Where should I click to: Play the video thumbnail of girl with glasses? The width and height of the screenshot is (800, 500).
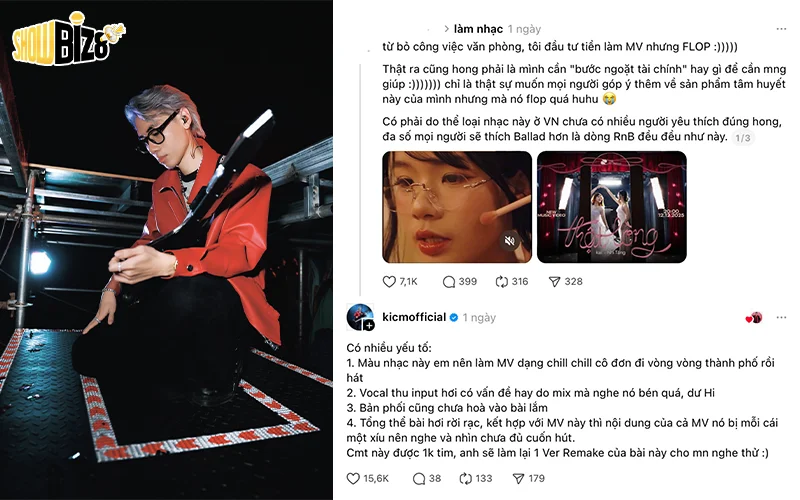coord(457,207)
